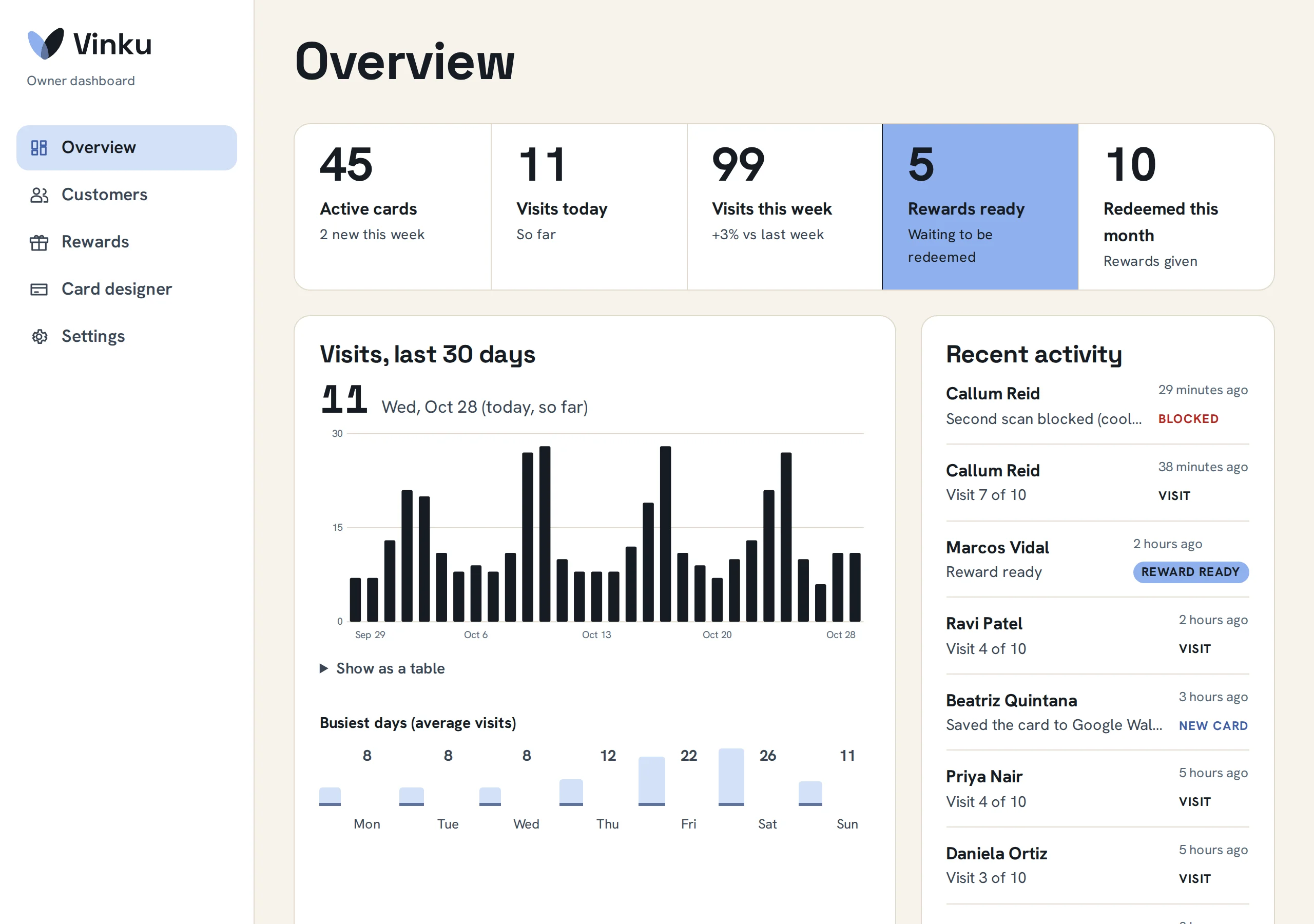Go to Card designer page
1314x924 pixels.
(126, 290)
